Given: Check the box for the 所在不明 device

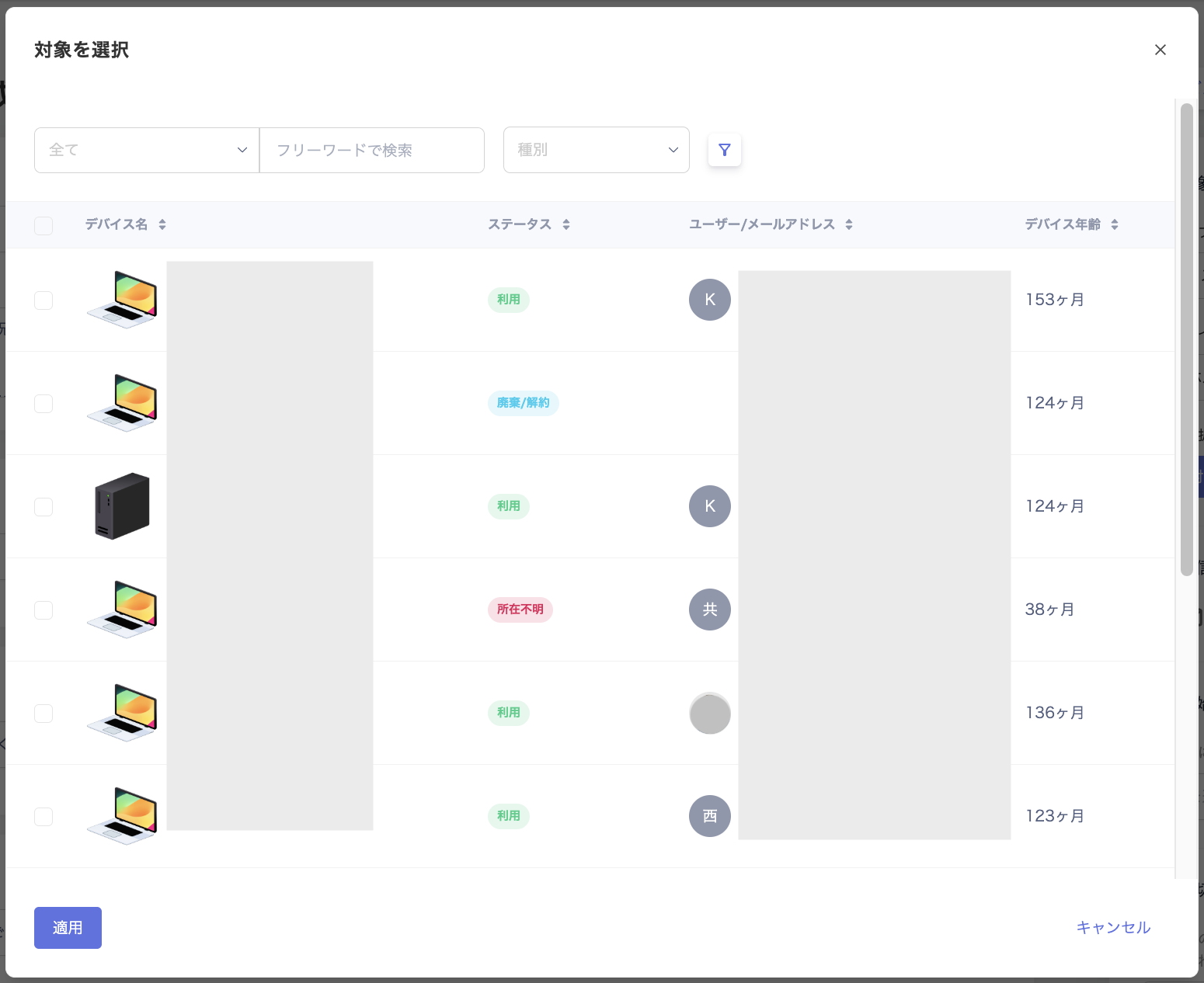Looking at the screenshot, I should [x=43, y=610].
